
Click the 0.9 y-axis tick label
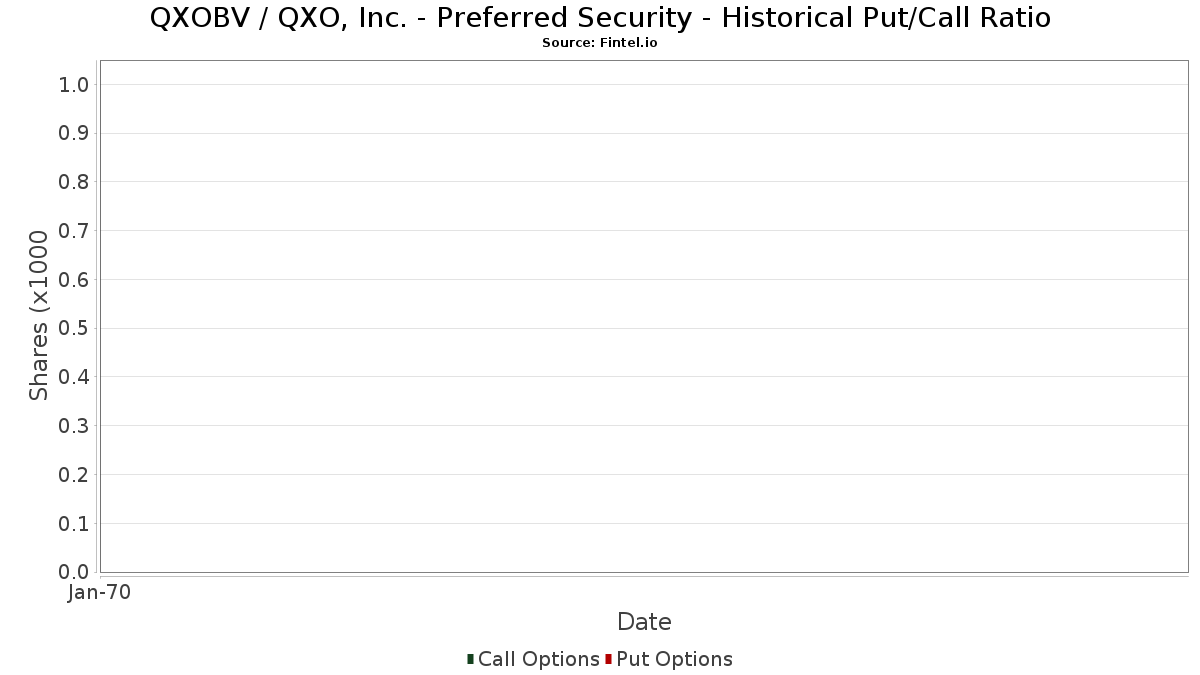pos(75,133)
